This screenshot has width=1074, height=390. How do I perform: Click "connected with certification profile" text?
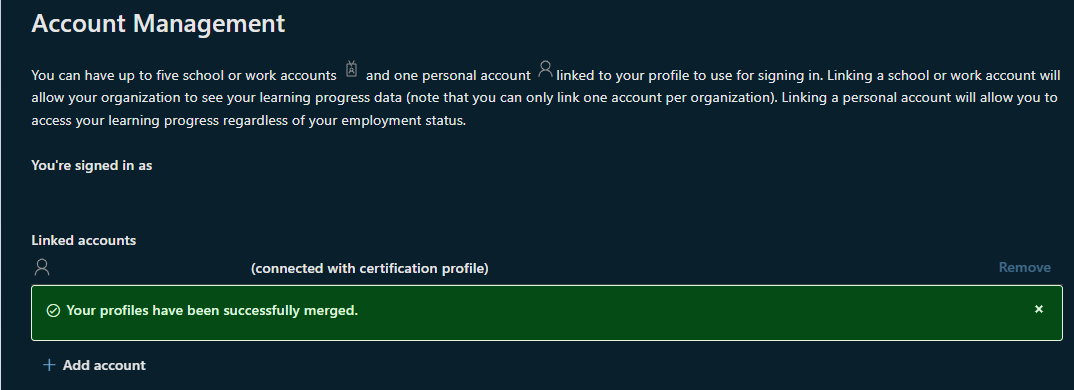pos(370,269)
